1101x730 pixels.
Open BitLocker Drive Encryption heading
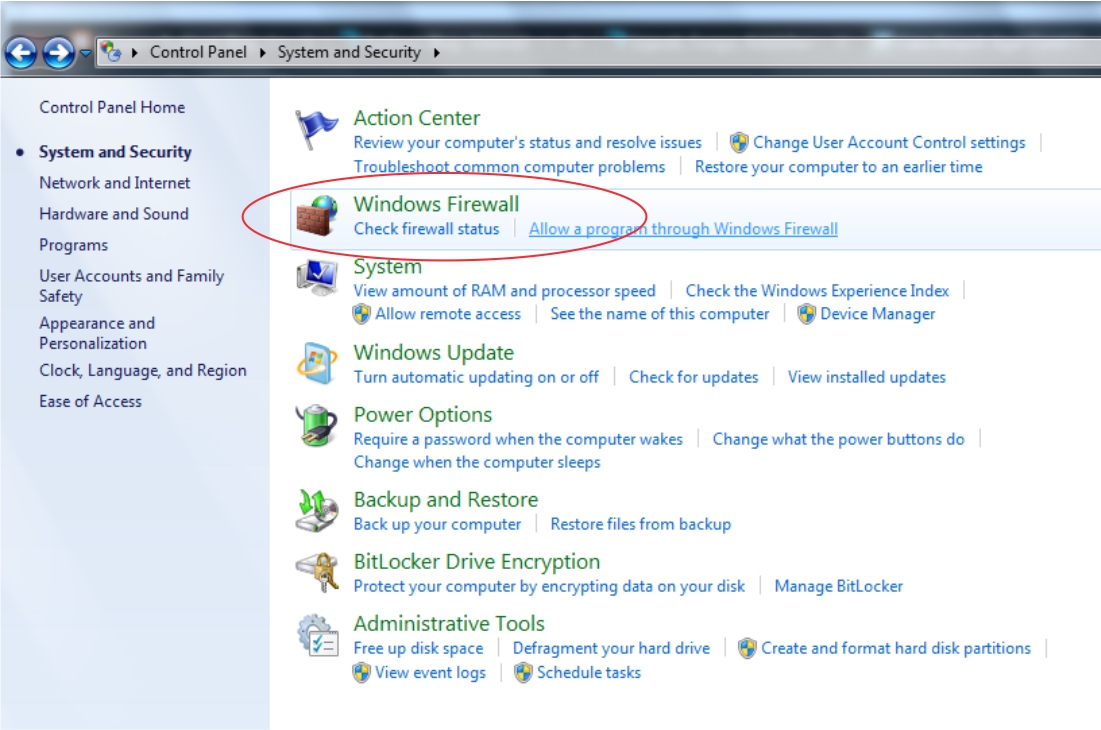(477, 562)
